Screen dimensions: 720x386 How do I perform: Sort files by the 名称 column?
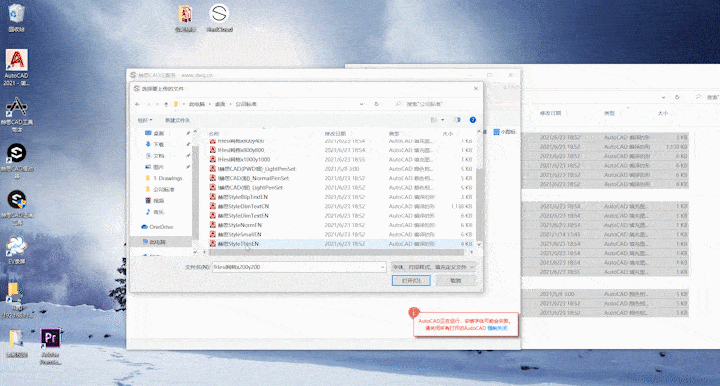coord(214,134)
